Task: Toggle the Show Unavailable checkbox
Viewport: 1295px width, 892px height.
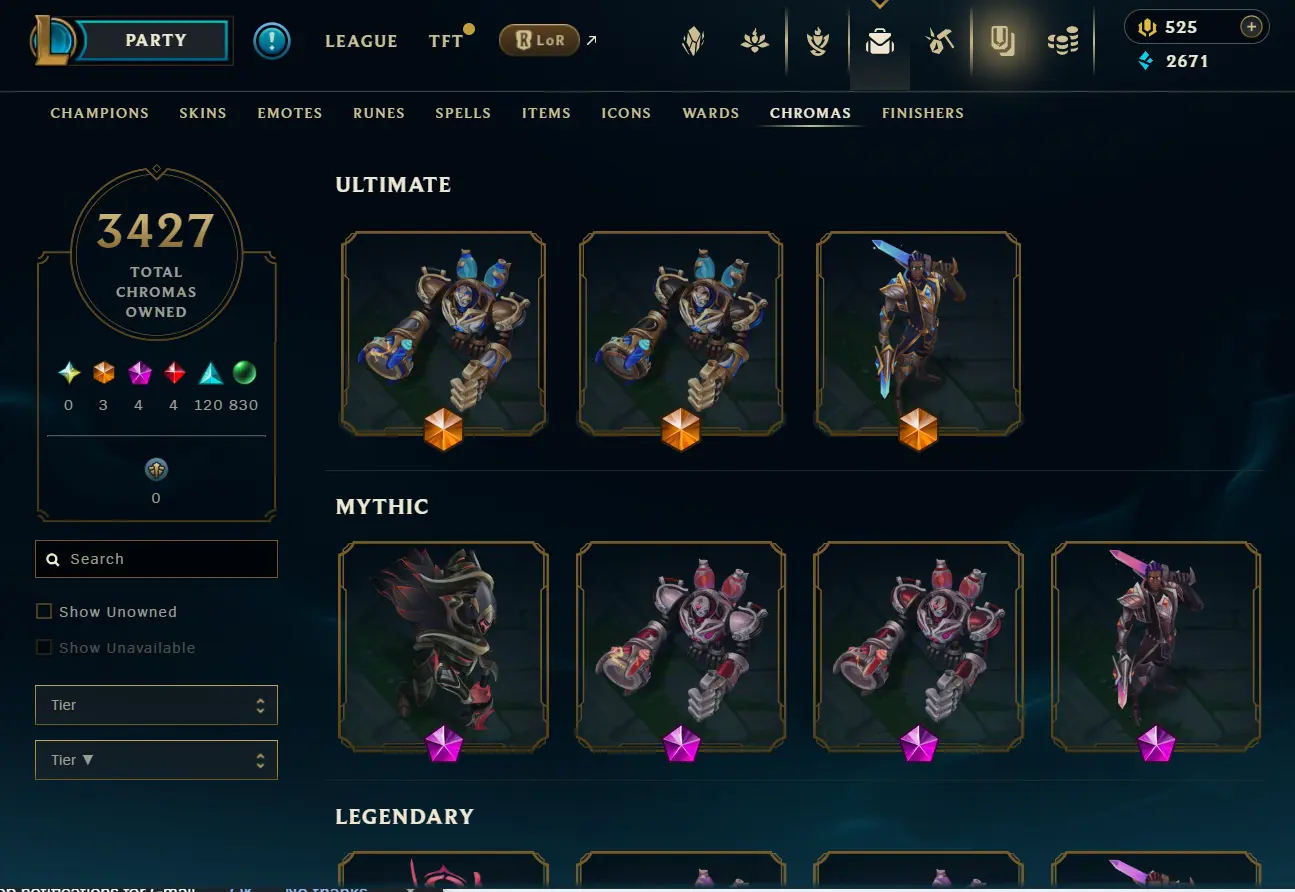Action: click(x=44, y=647)
